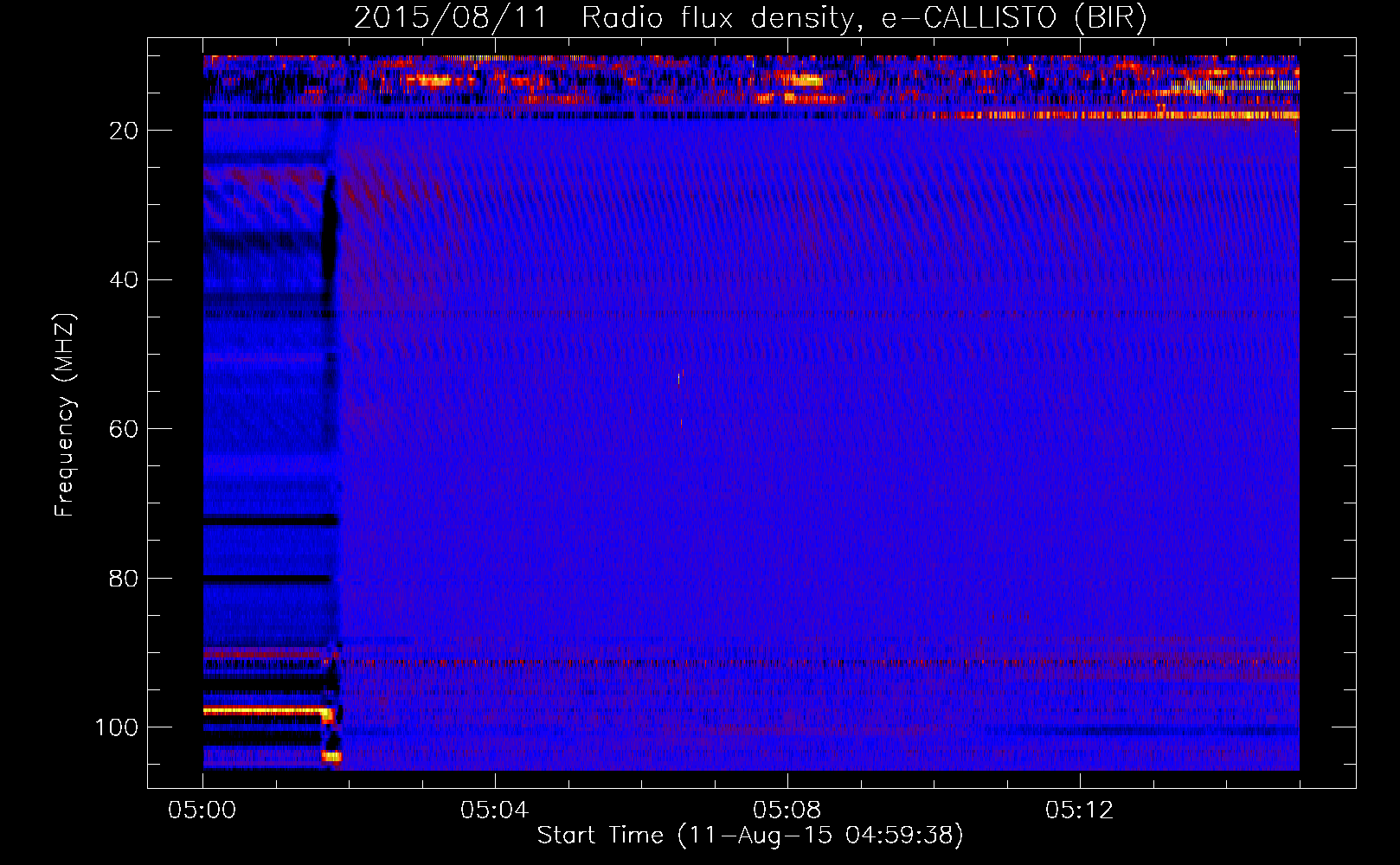Click the bright yellow emission band near 98 MHz
The height and width of the screenshot is (865, 1400).
267,711
